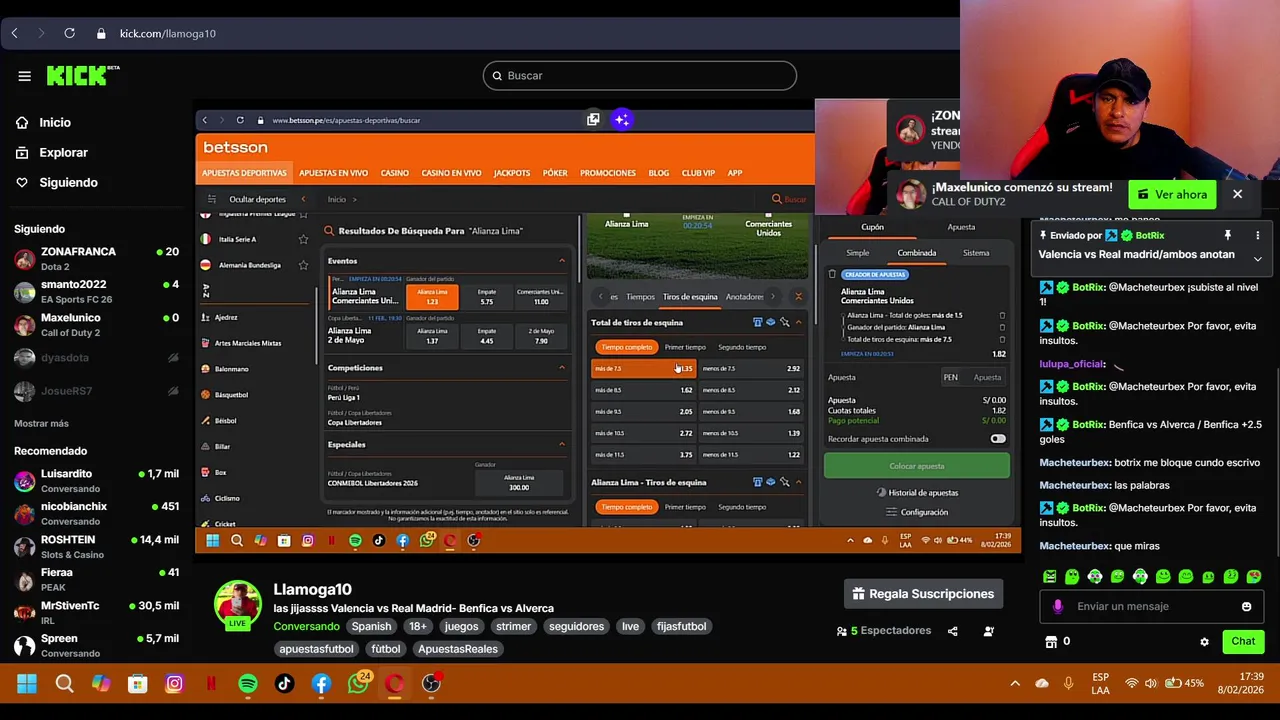The height and width of the screenshot is (720, 1280).
Task: Reload the browser page
Action: [69, 33]
